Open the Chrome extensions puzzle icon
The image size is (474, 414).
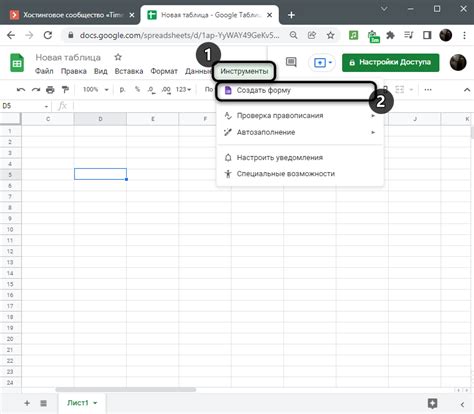point(390,35)
